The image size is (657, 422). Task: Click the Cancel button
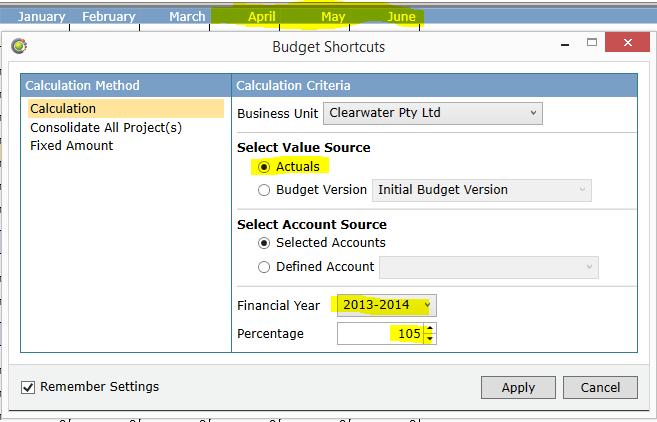point(600,388)
